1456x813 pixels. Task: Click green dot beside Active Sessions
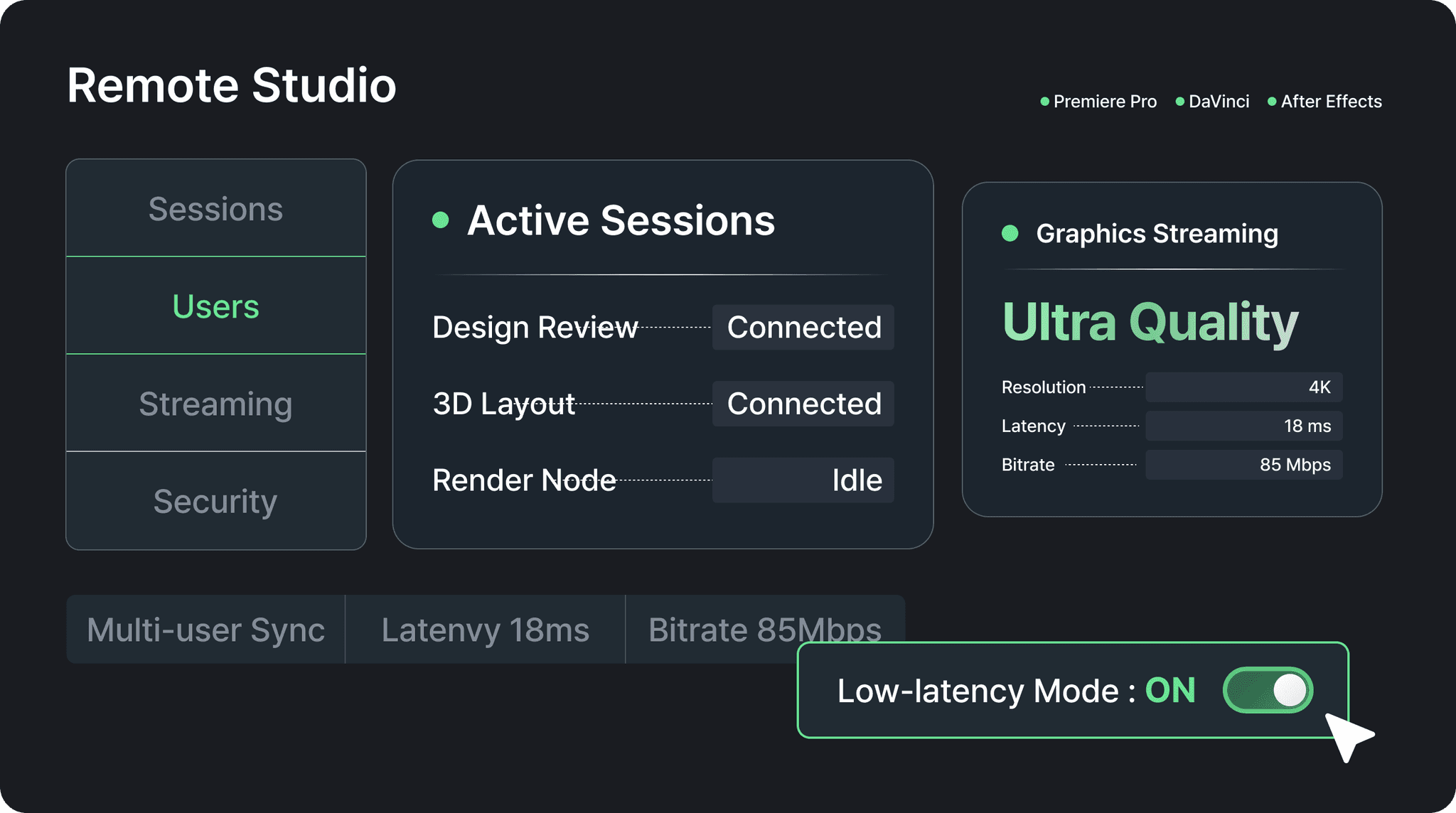(441, 220)
